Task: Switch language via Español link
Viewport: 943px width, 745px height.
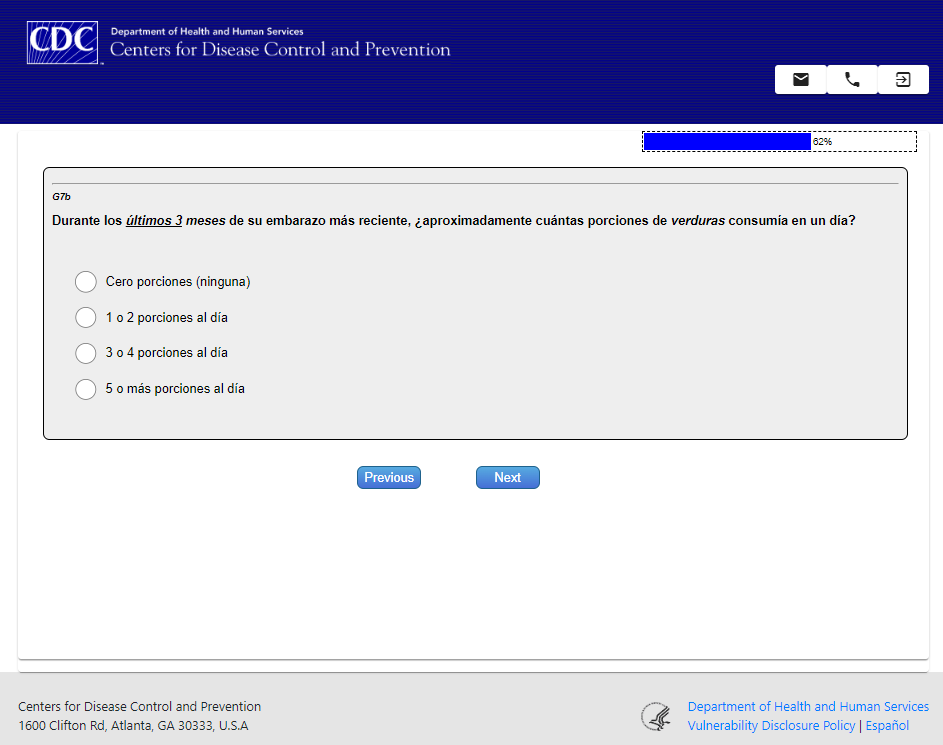Action: pos(887,726)
